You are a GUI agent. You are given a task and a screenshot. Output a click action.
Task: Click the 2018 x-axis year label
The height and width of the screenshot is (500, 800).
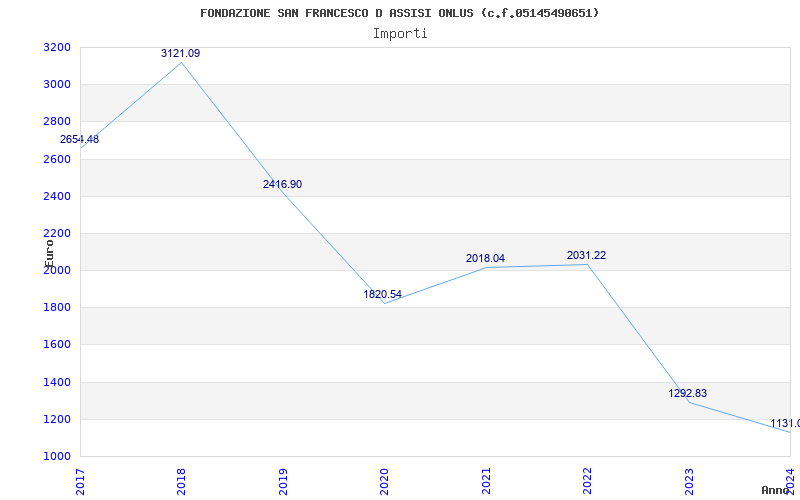click(182, 481)
